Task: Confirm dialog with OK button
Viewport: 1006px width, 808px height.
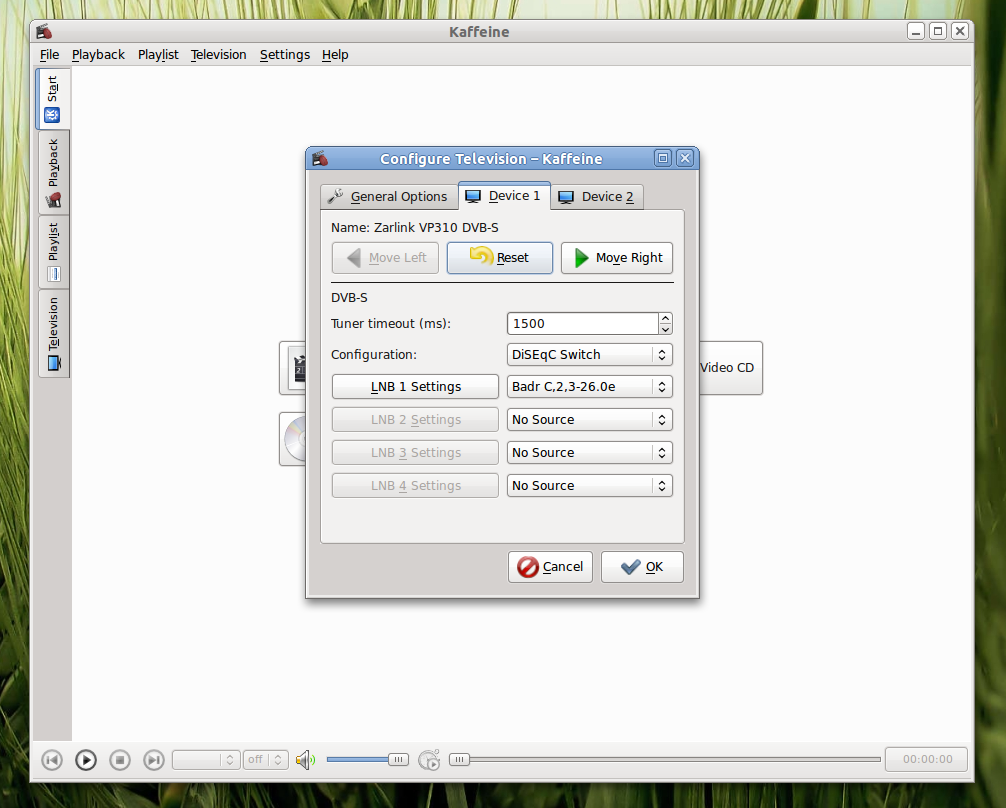Action: (x=642, y=567)
